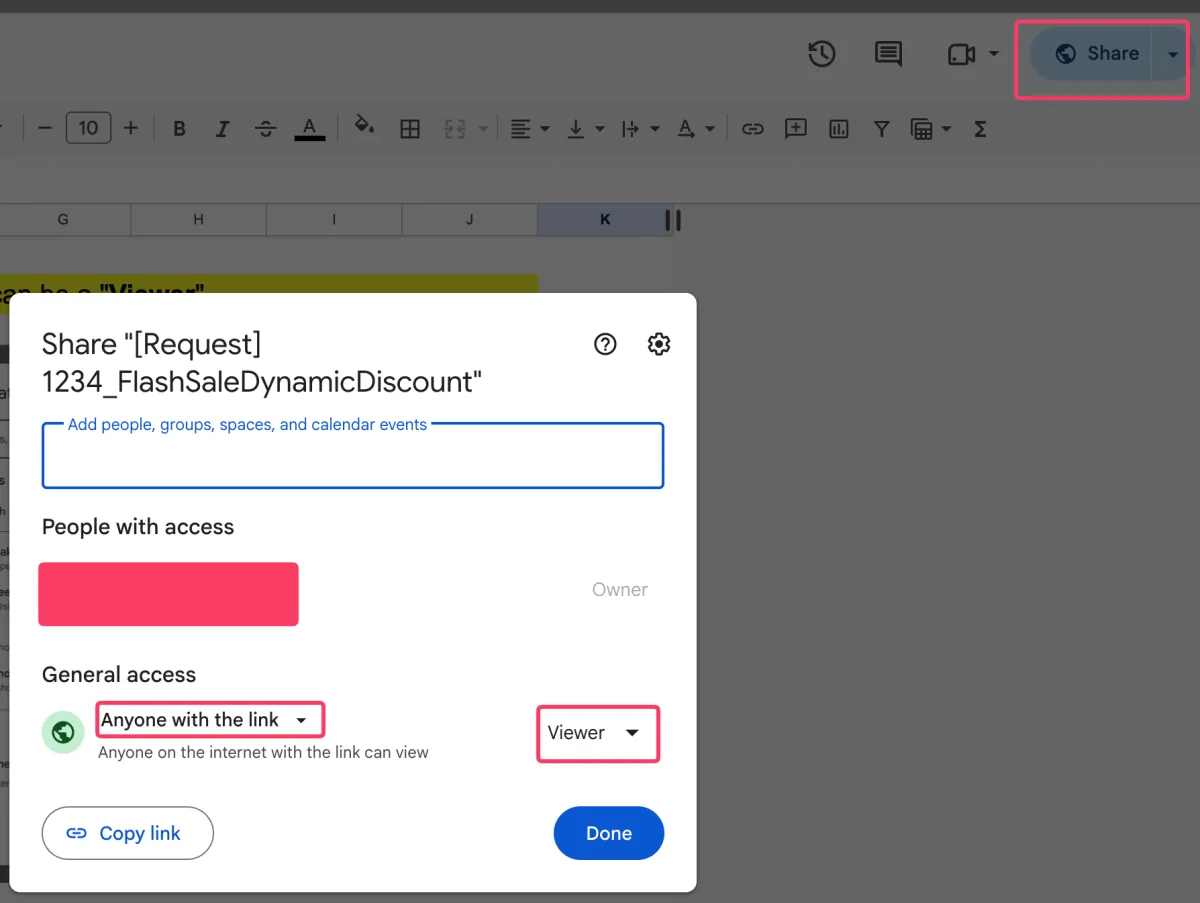1200x903 pixels.
Task: Toggle bold formatting
Action: coord(180,128)
